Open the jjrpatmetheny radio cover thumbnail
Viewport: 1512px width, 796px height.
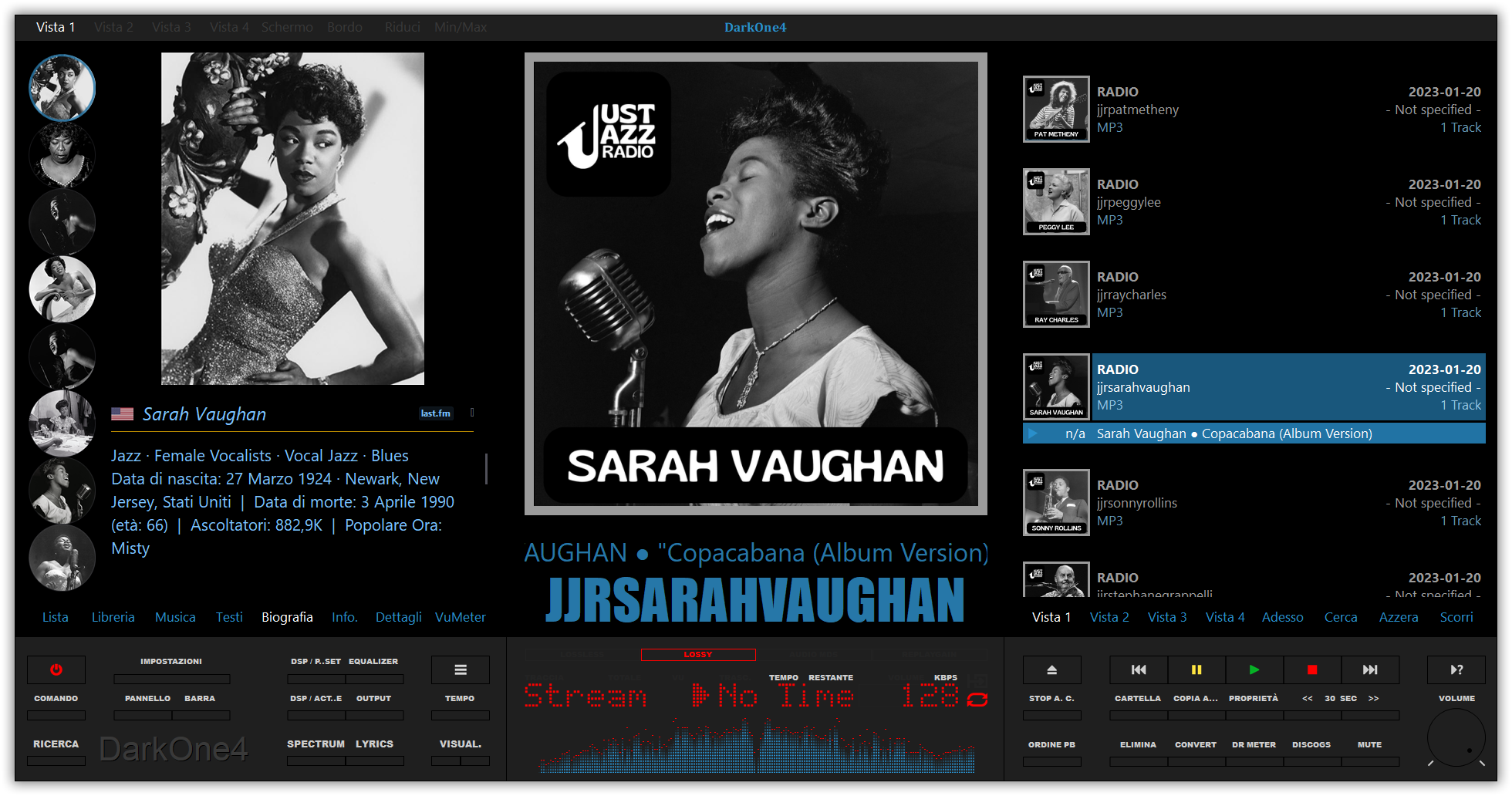[x=1056, y=109]
